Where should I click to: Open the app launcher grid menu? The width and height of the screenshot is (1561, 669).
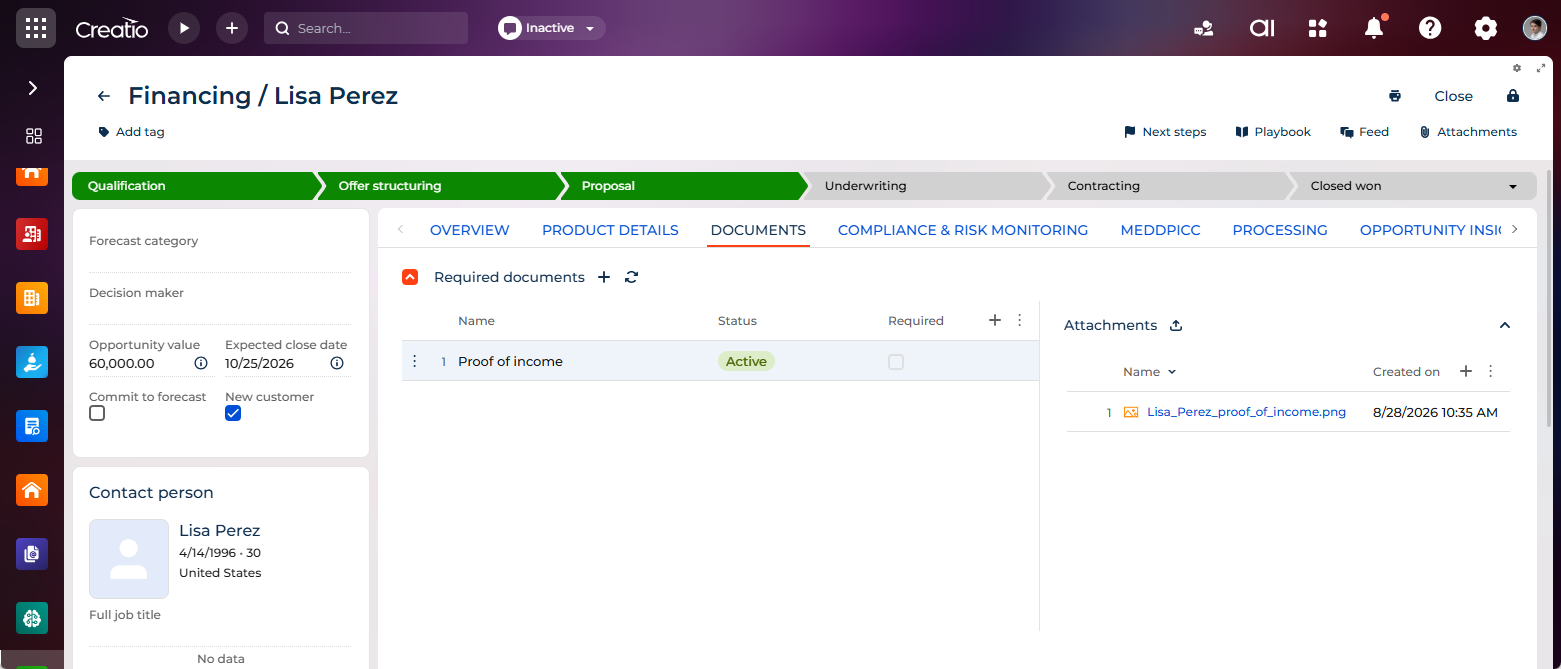click(x=36, y=28)
